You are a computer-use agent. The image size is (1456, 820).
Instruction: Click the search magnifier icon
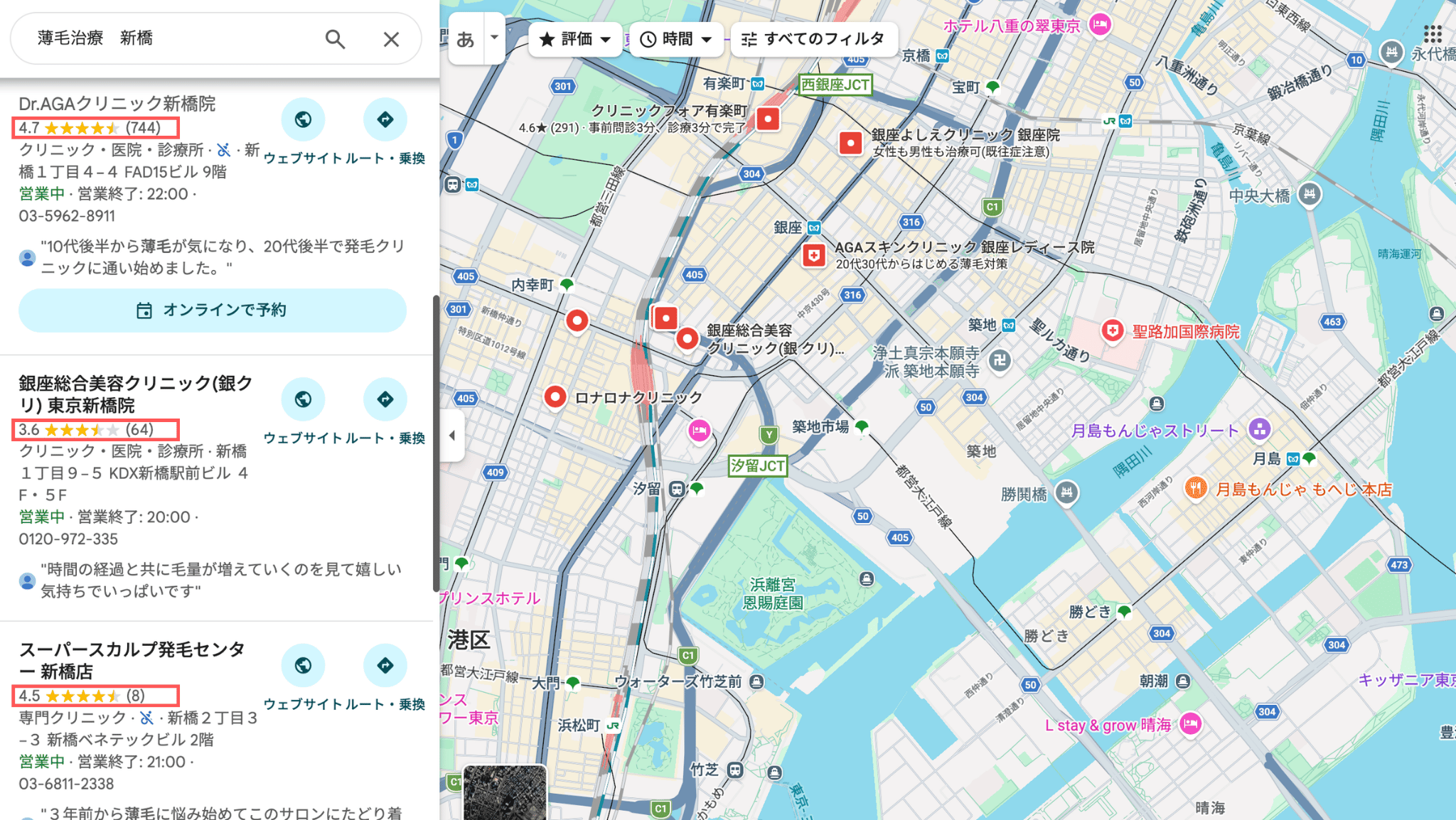pyautogui.click(x=335, y=39)
